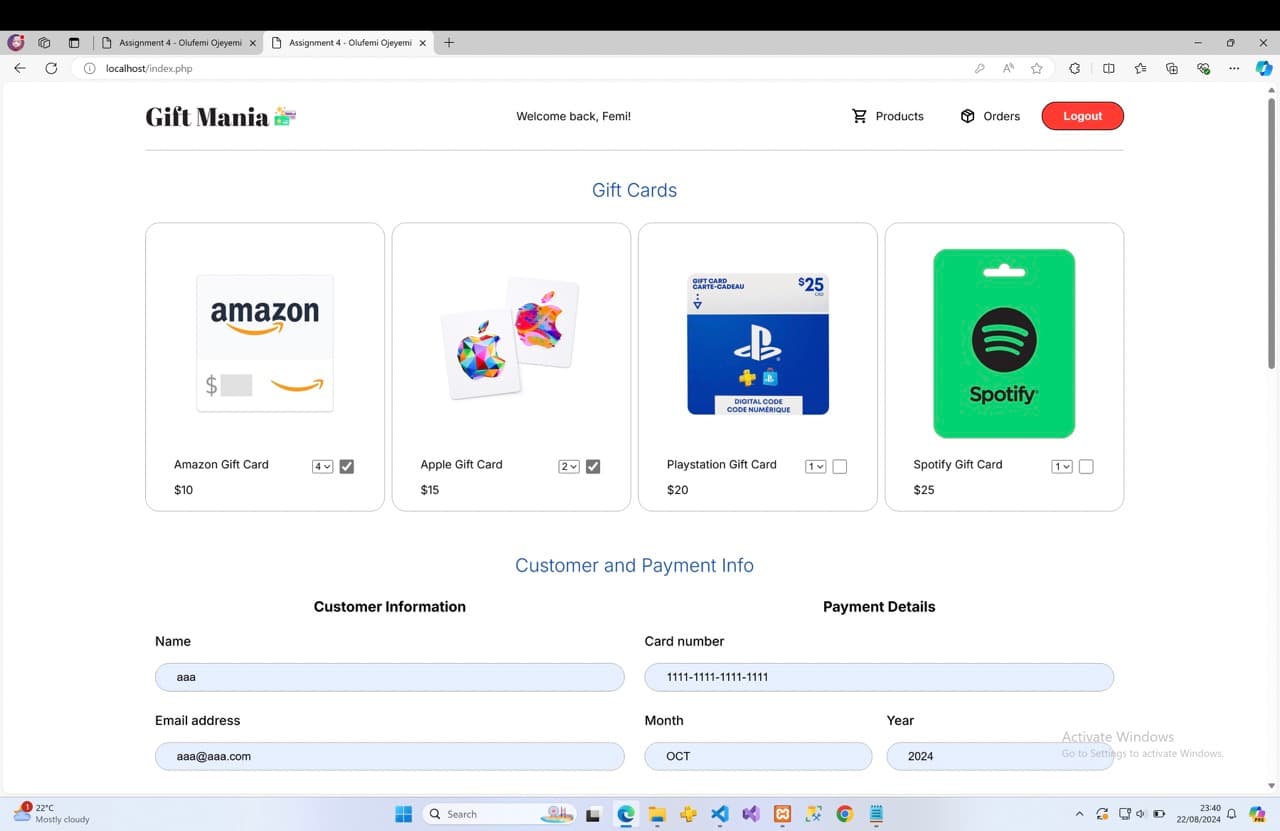Open the Collections icon in Edge toolbar
The image size is (1280, 831).
tap(1172, 68)
